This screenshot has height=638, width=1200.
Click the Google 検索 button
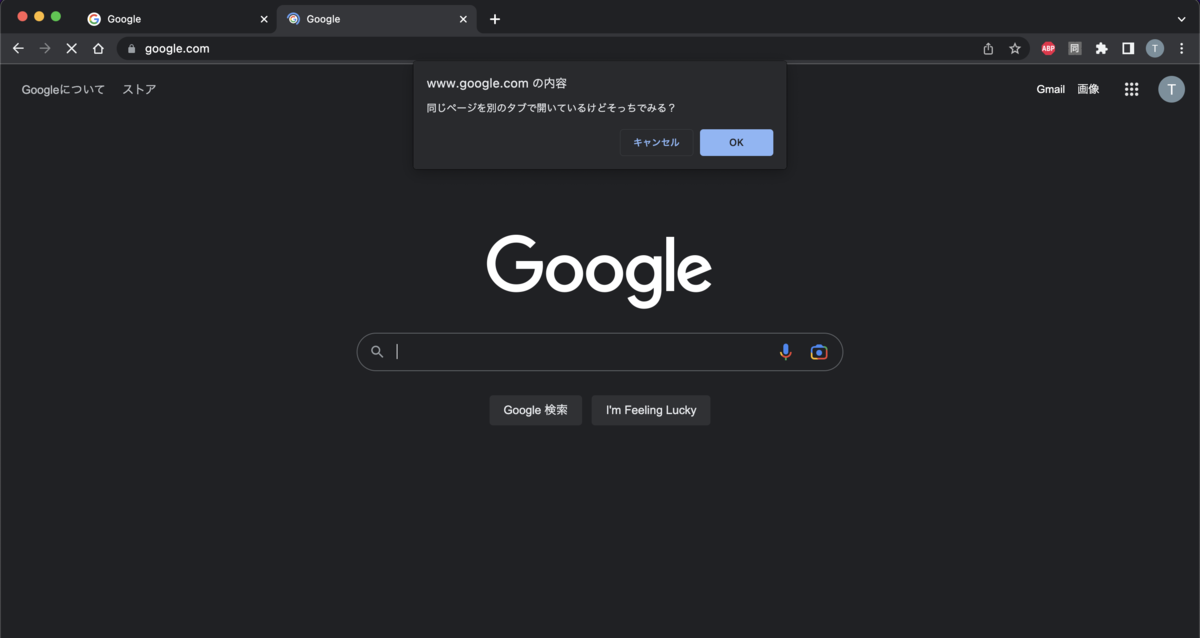coord(535,410)
